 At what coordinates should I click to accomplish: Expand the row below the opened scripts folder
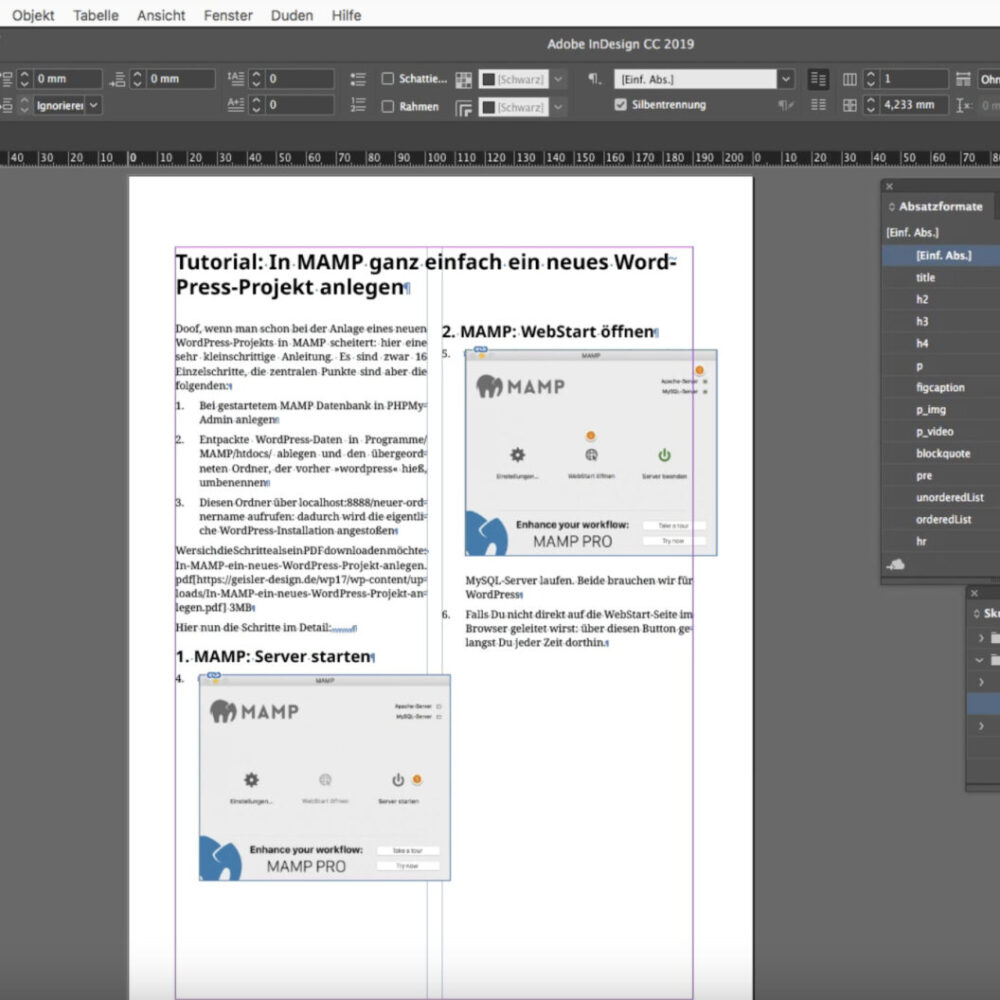pyautogui.click(x=981, y=682)
